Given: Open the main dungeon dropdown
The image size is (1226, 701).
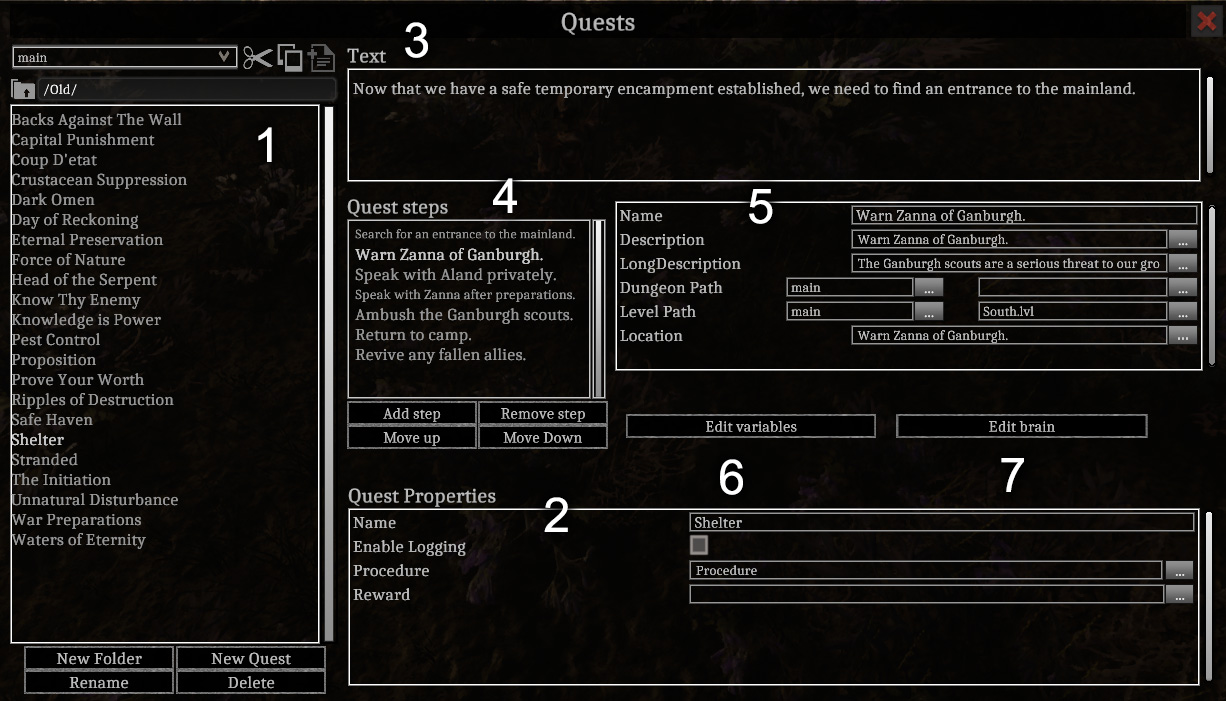Looking at the screenshot, I should pos(125,58).
